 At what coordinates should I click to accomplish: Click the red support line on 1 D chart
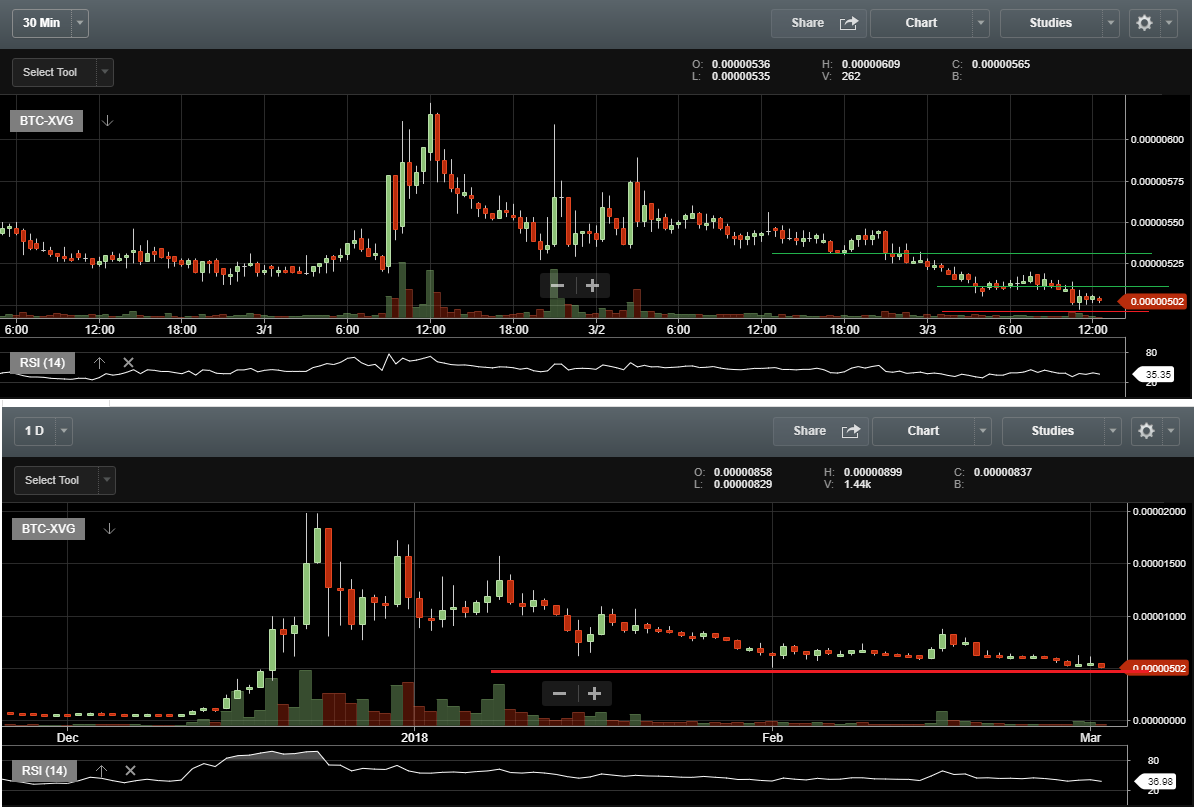807,672
